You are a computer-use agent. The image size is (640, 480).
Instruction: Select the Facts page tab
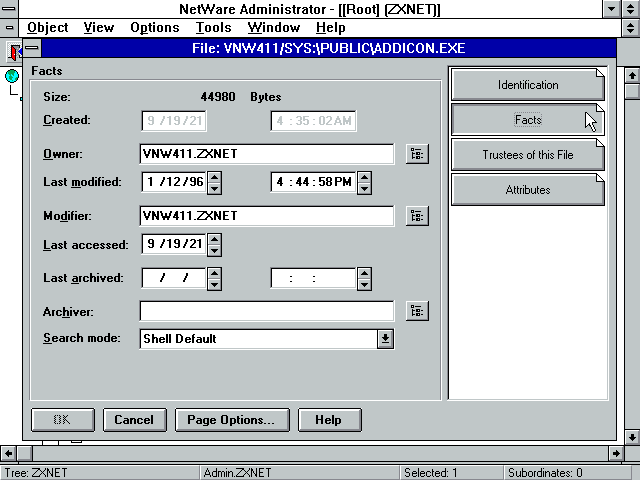point(528,120)
